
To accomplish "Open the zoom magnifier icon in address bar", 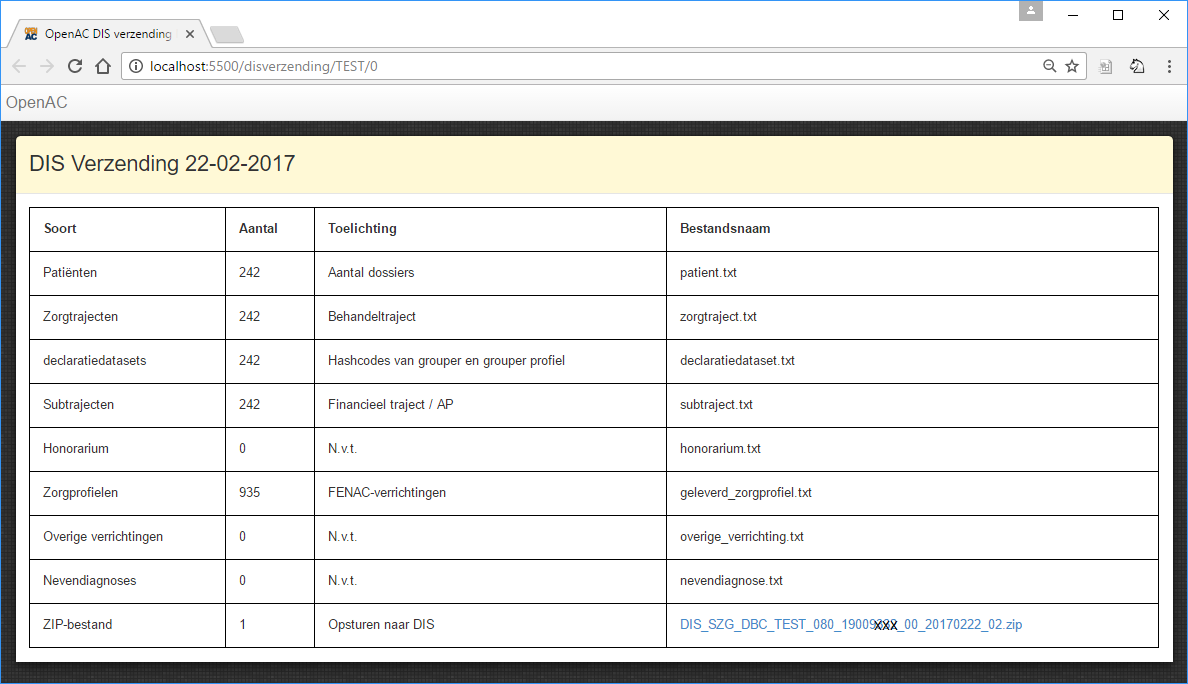I will coord(1049,66).
